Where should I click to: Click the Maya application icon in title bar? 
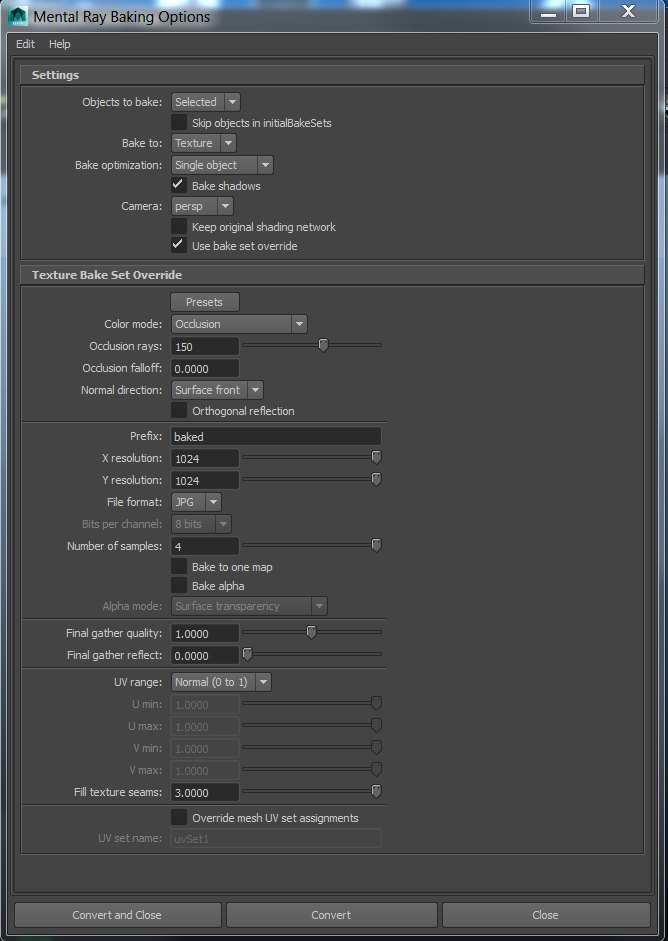coord(18,16)
